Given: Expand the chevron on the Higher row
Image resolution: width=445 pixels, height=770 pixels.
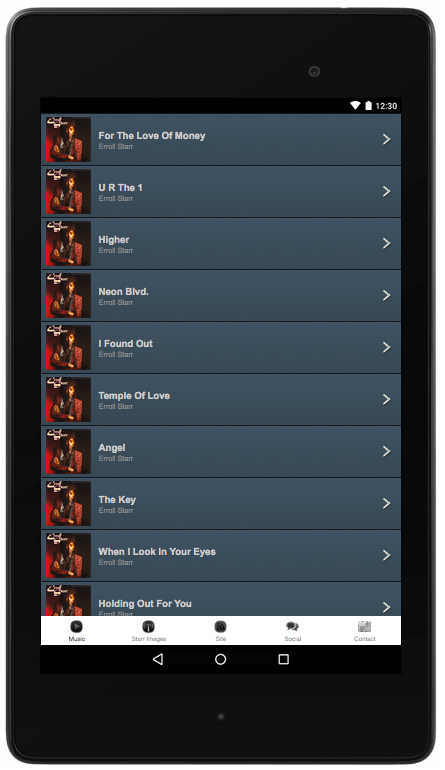Looking at the screenshot, I should tap(387, 244).
